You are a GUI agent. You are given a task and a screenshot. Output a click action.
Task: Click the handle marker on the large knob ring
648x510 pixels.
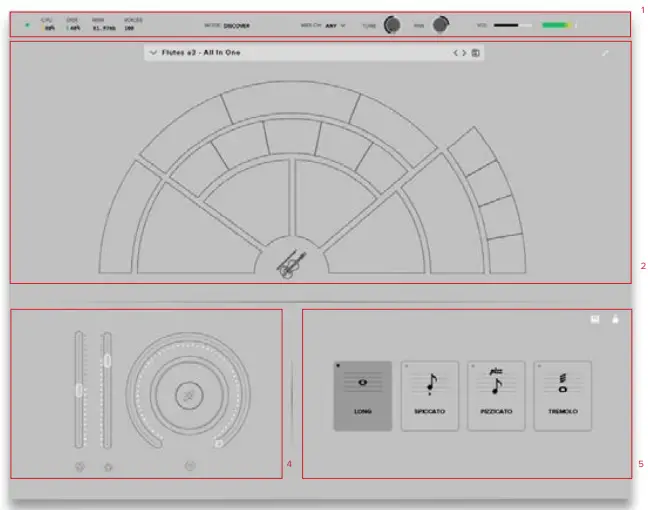pos(219,443)
